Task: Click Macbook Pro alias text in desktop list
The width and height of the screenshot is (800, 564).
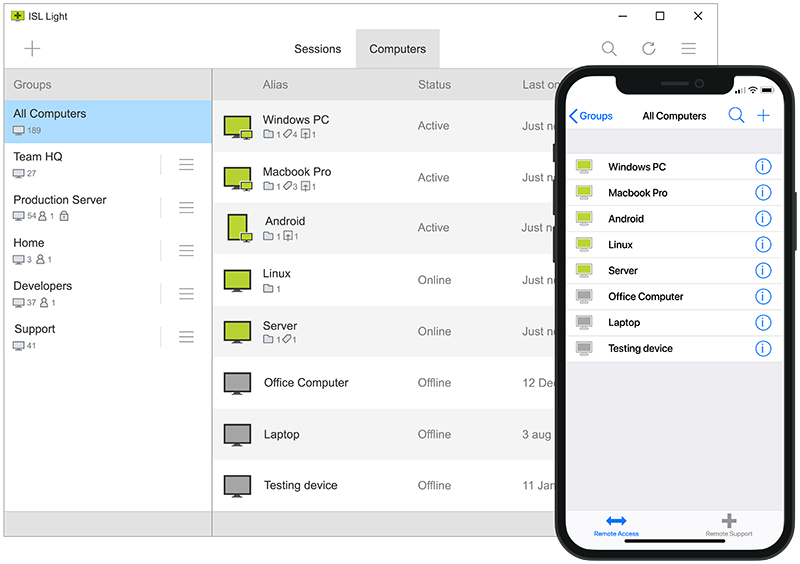Action: tap(297, 171)
